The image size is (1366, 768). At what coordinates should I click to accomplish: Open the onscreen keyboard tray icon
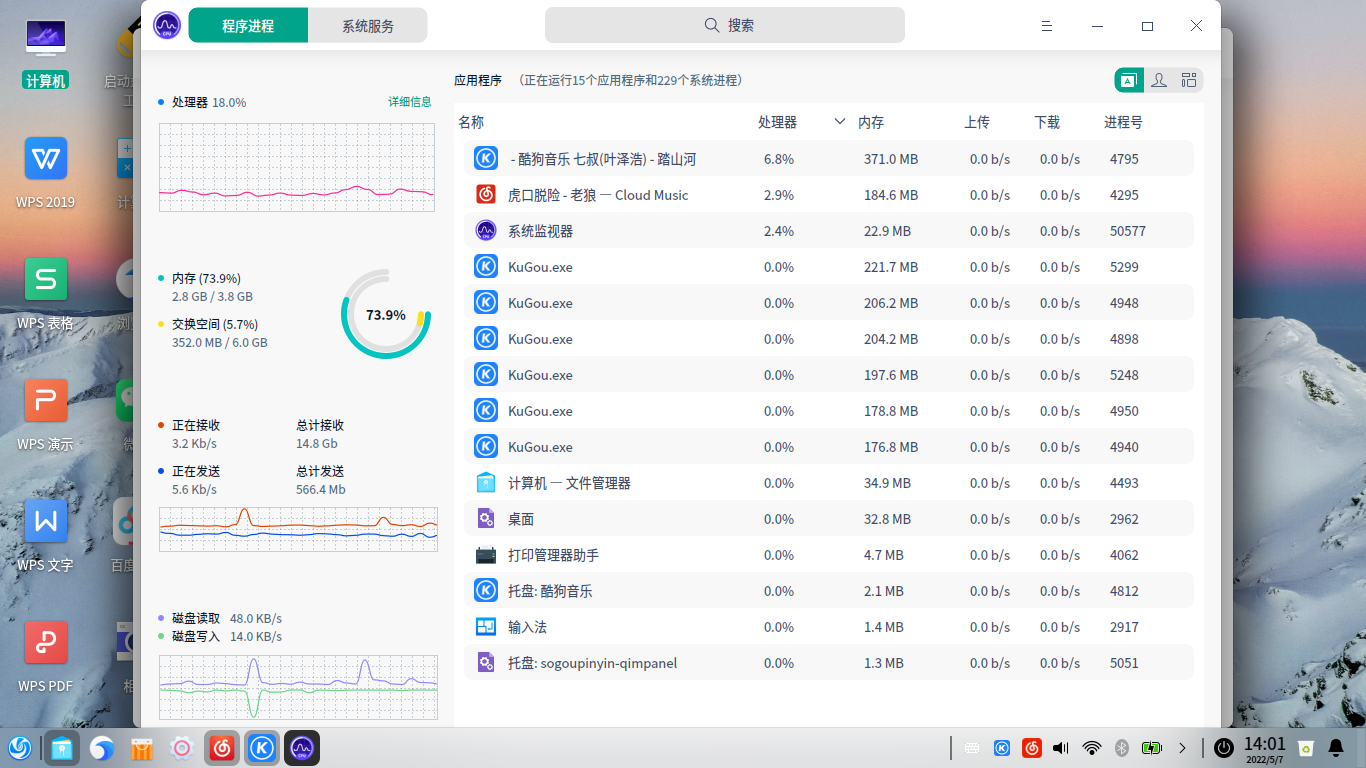[972, 748]
